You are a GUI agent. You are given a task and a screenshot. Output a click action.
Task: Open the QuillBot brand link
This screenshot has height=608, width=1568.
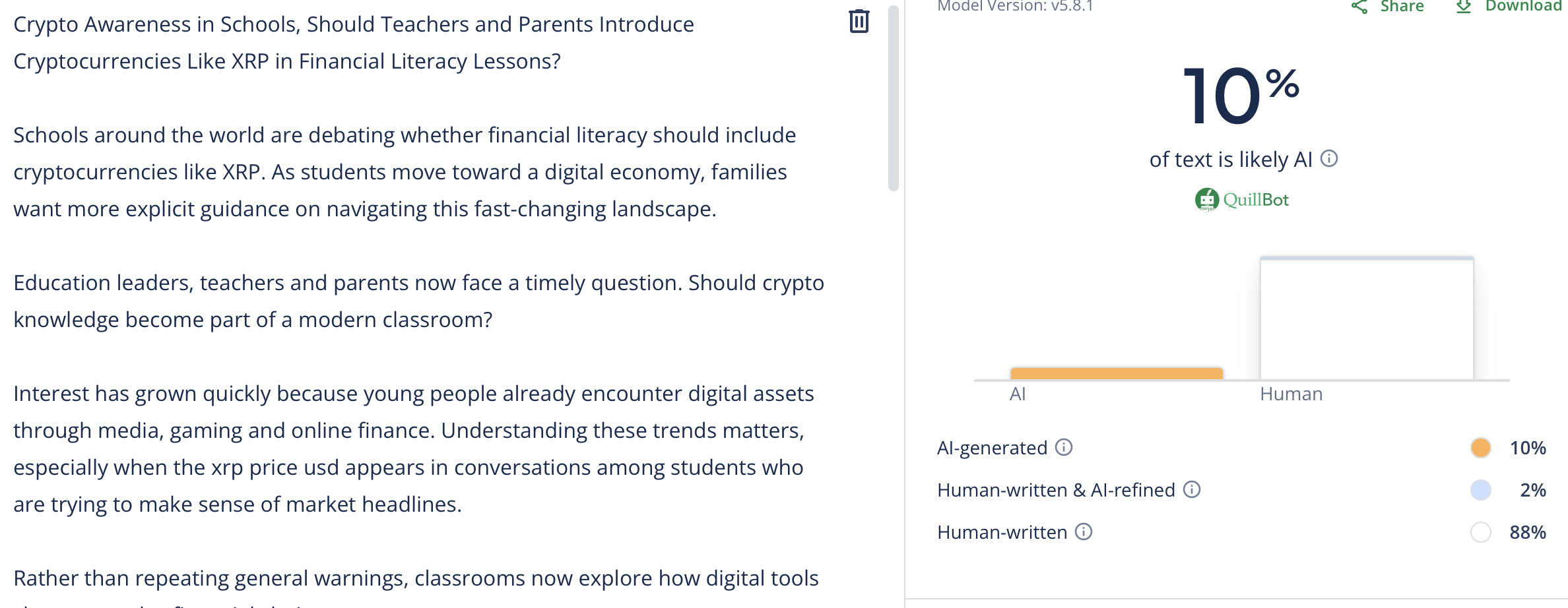1255,200
